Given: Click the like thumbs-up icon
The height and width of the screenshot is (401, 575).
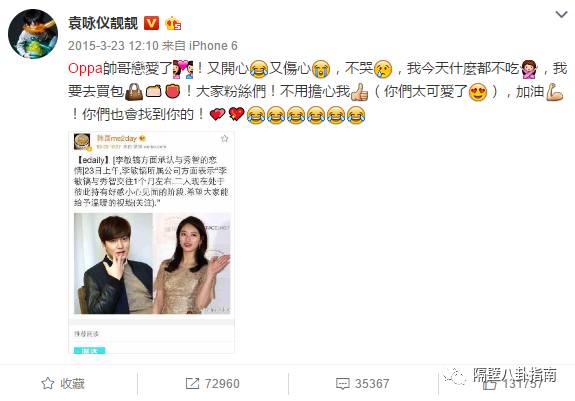Looking at the screenshot, I should pyautogui.click(x=490, y=385).
